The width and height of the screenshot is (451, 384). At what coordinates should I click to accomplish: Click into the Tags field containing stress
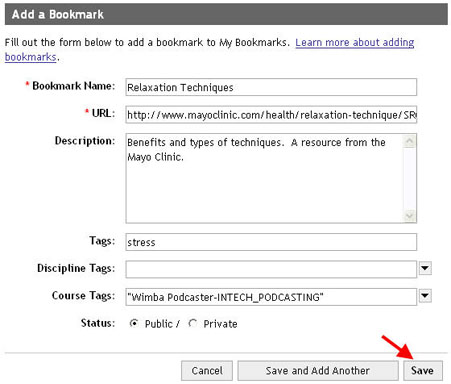point(271,242)
